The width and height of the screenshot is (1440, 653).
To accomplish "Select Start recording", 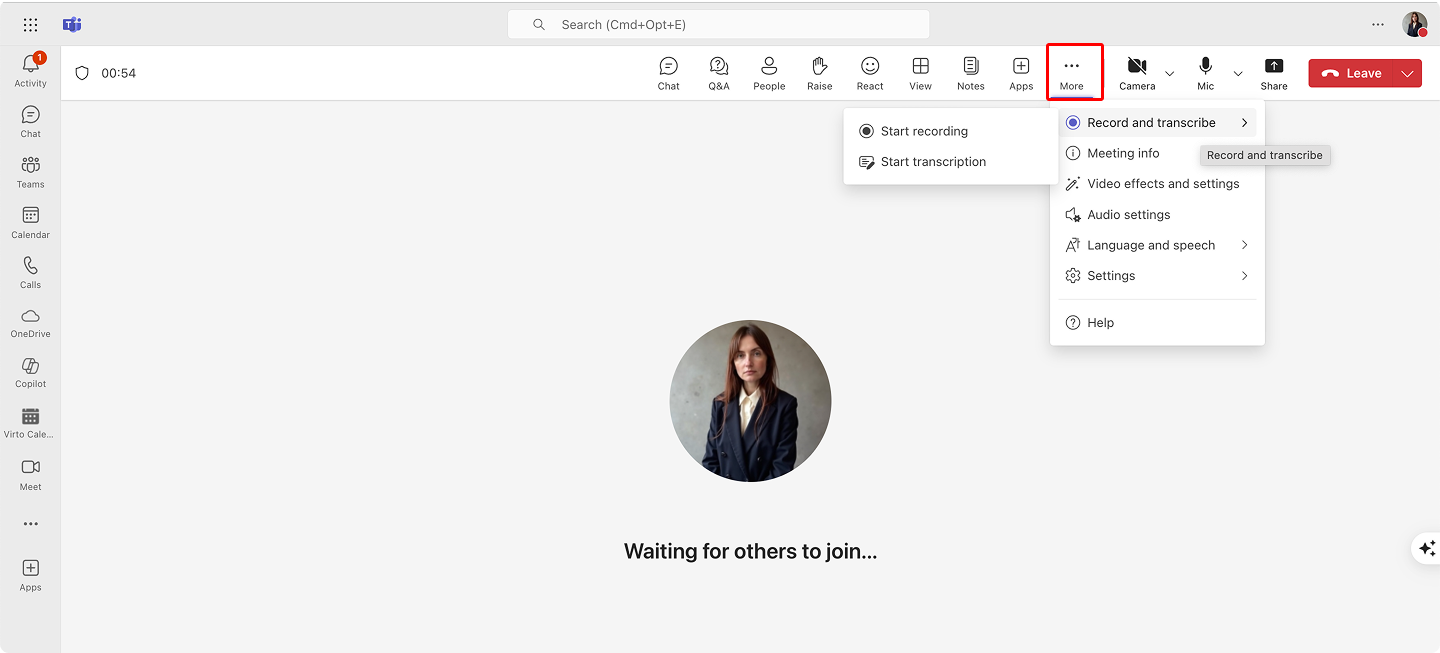I will [924, 131].
